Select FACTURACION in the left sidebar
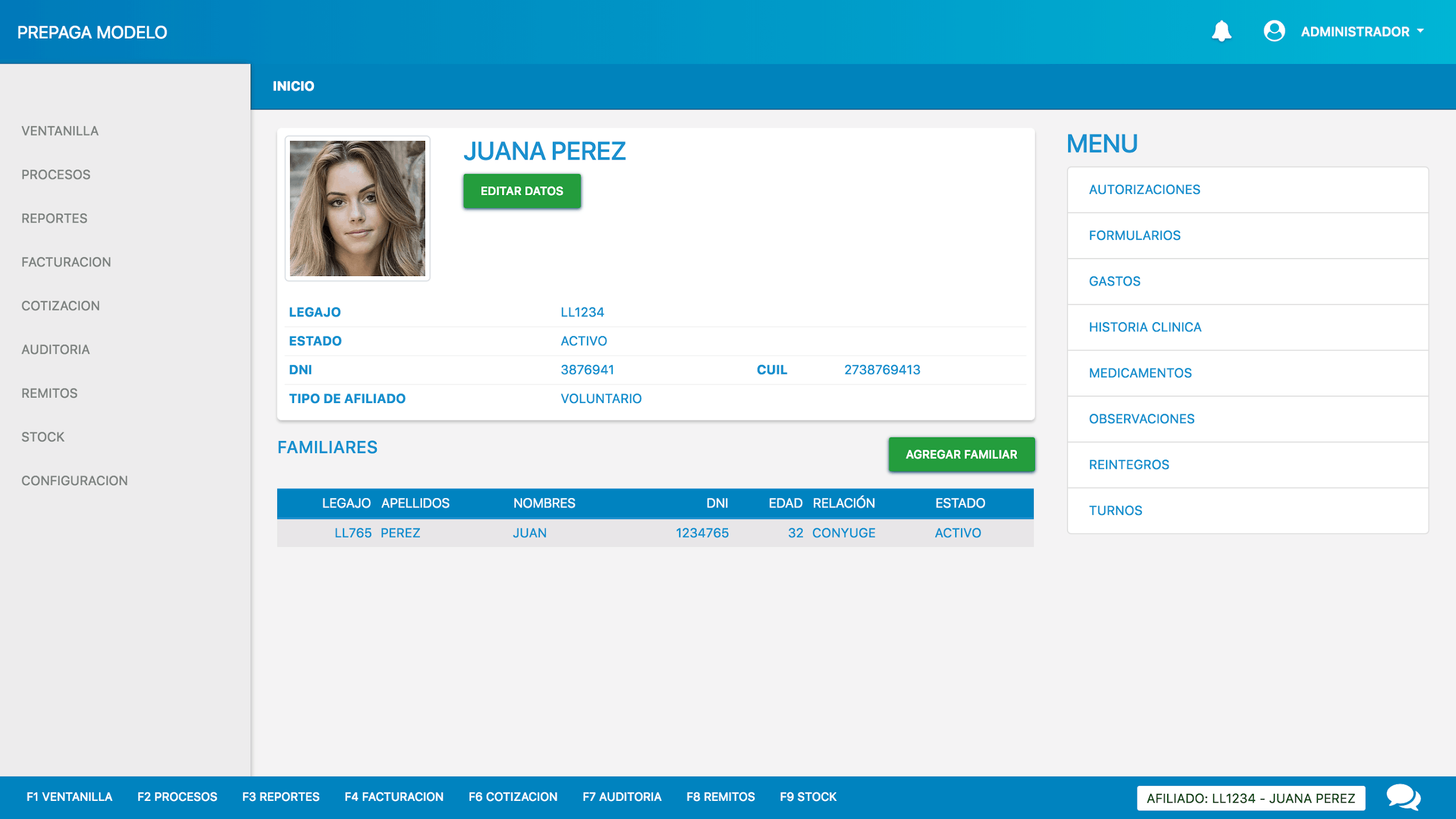This screenshot has height=819, width=1456. 66,262
